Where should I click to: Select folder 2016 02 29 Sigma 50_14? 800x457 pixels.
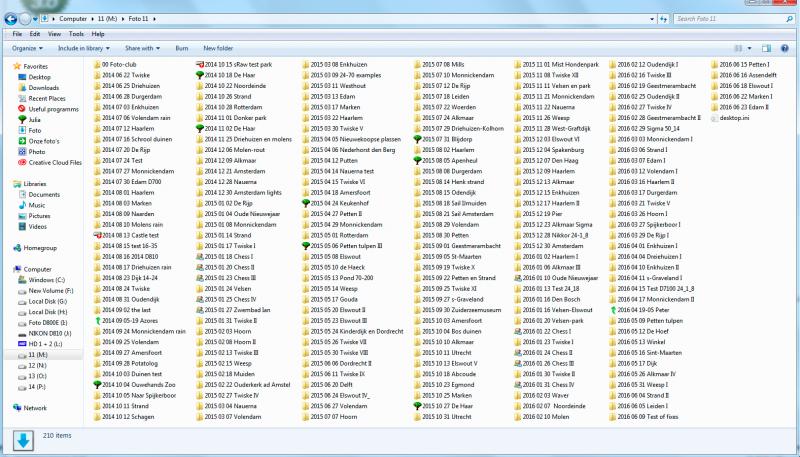pyautogui.click(x=644, y=129)
